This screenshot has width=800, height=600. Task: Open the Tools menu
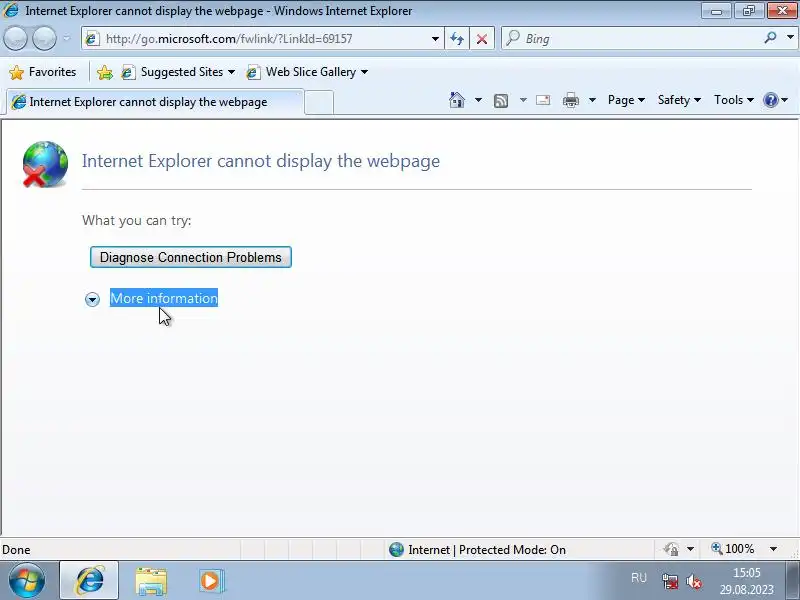point(734,100)
